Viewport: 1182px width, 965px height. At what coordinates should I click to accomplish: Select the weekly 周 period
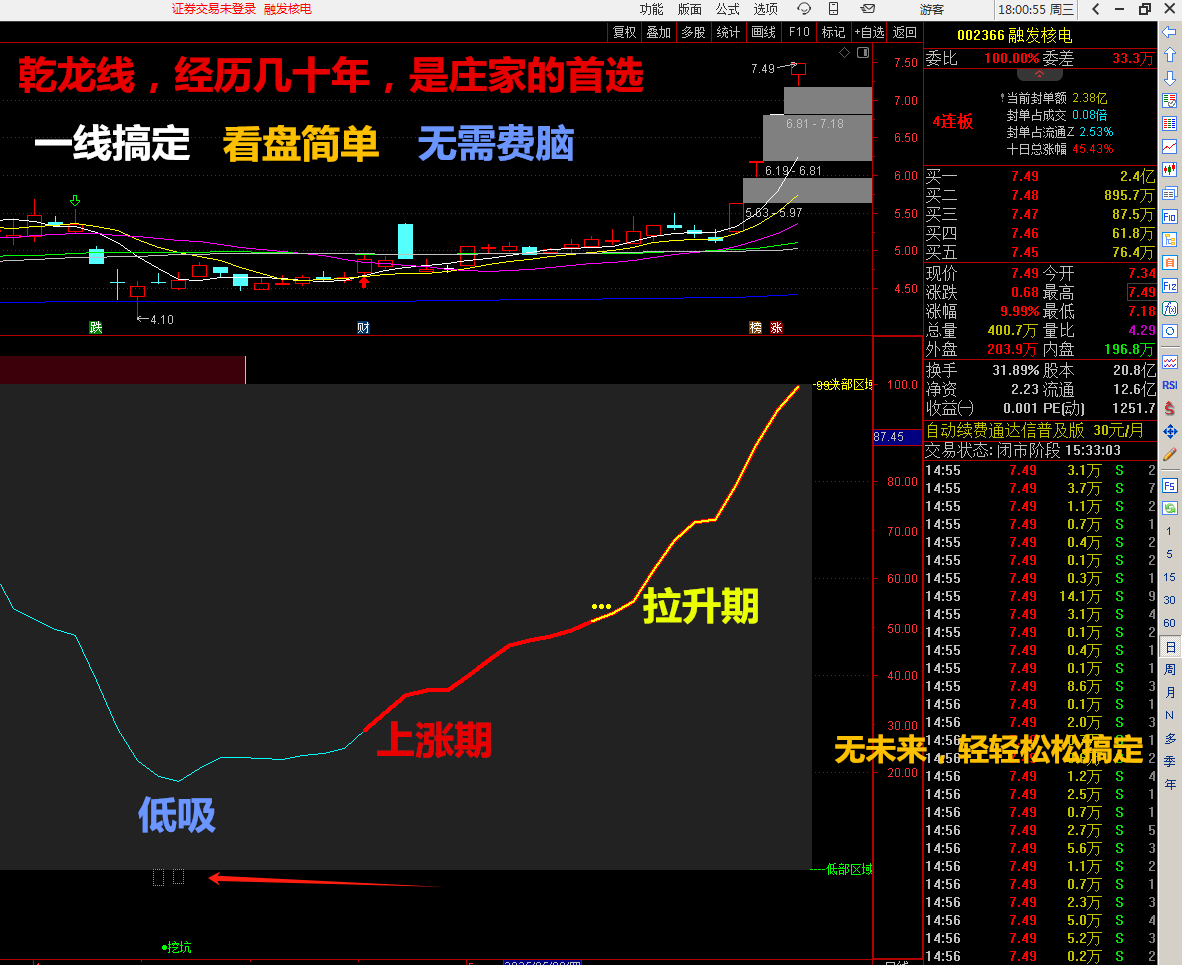(1169, 669)
